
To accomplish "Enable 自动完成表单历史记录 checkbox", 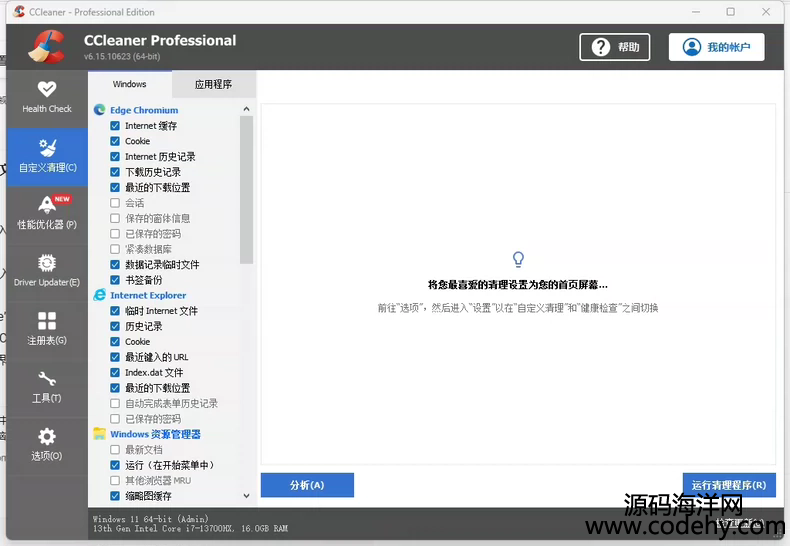I will tap(115, 403).
